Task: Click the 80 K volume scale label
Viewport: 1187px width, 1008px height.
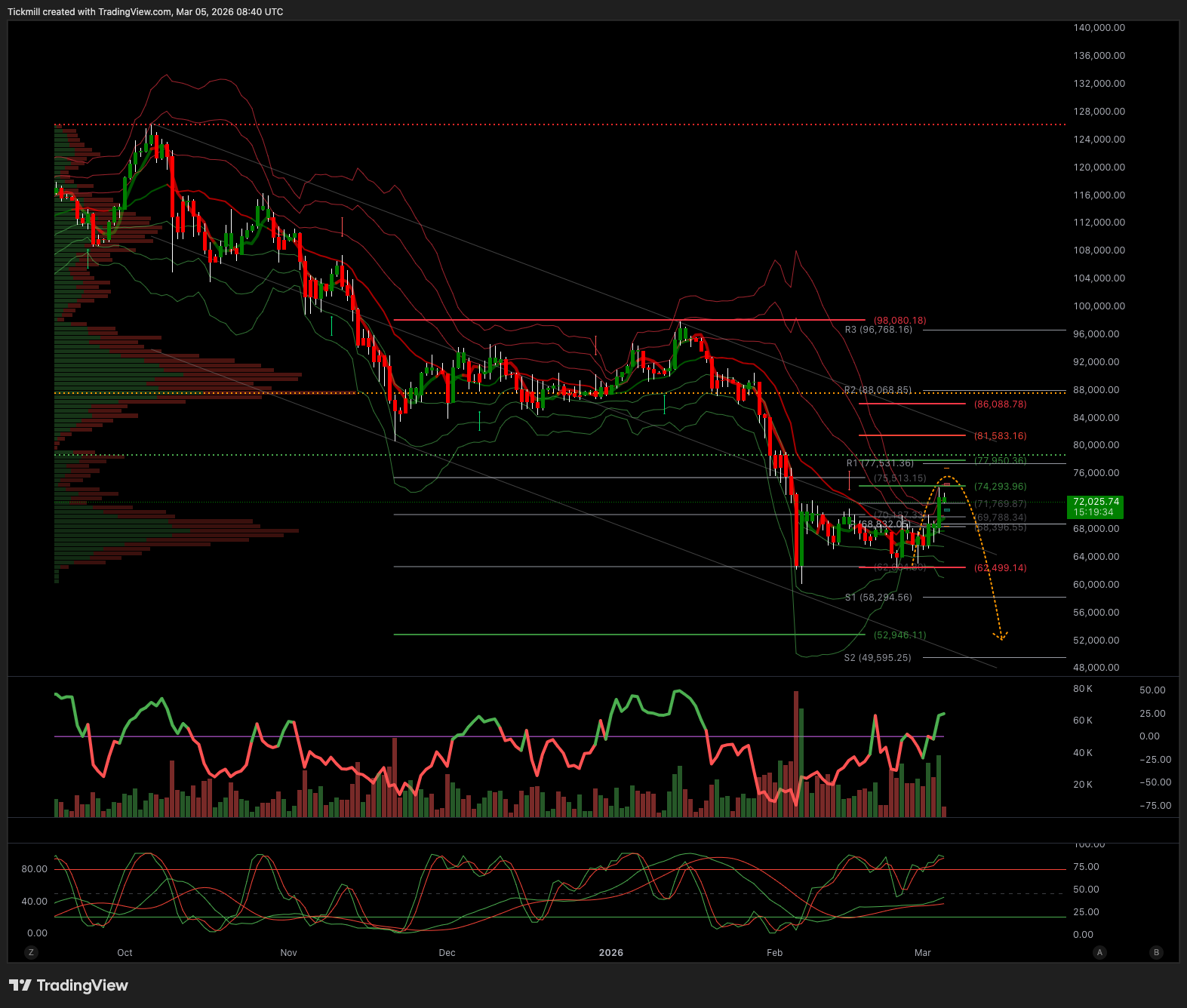Action: (1083, 689)
